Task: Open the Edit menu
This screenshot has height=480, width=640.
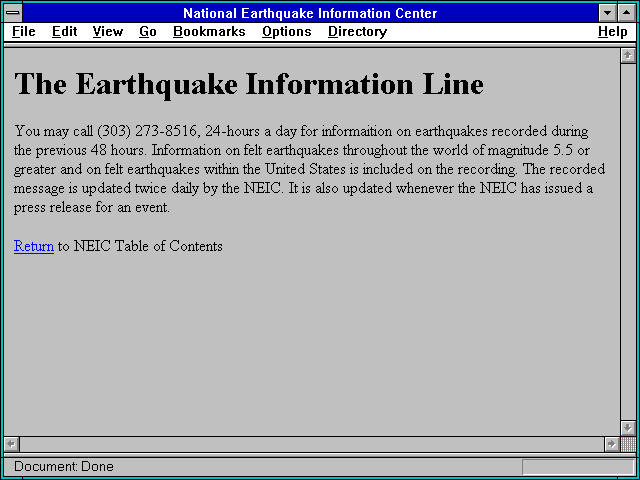Action: 64,31
